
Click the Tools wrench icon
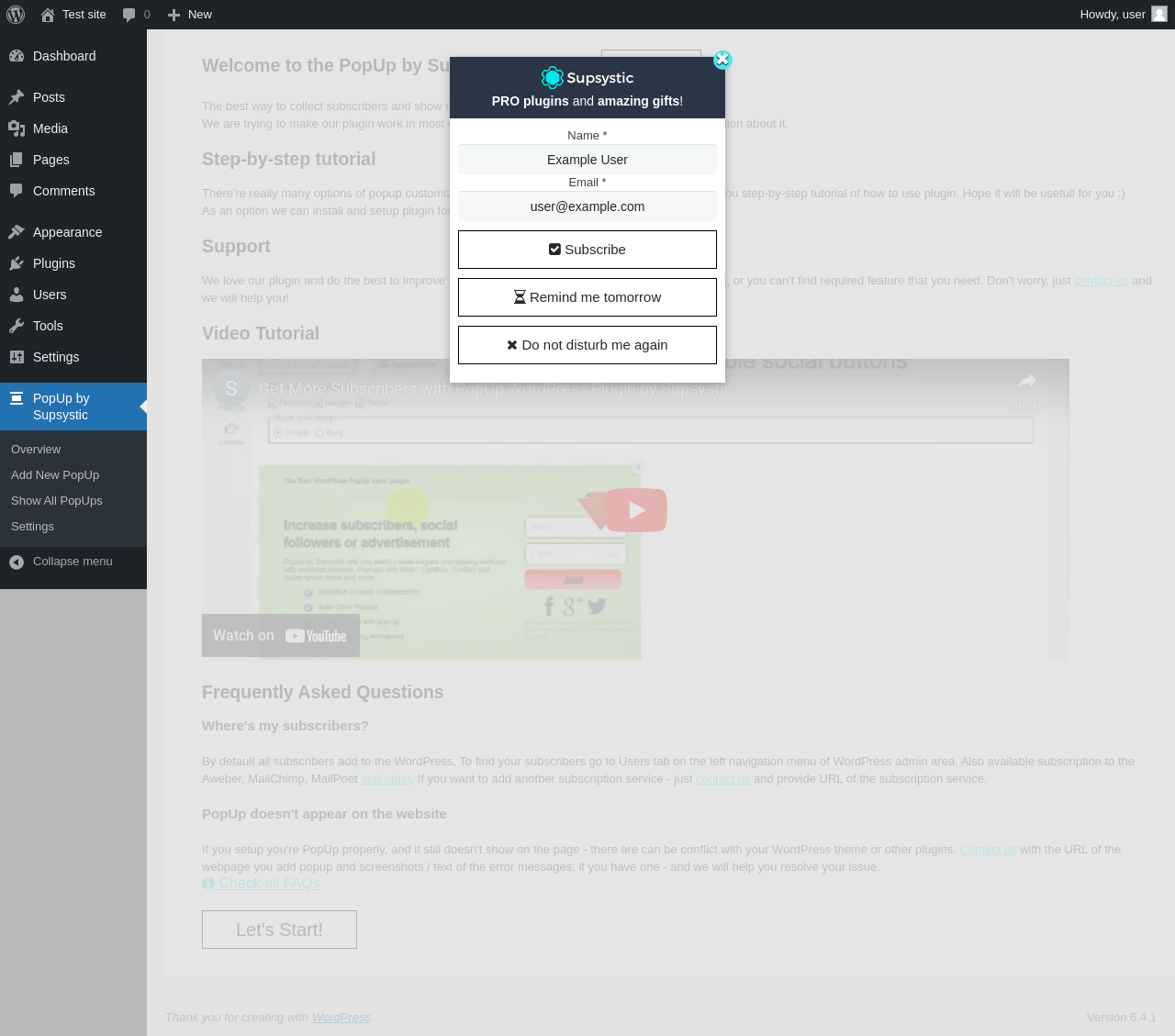(17, 326)
